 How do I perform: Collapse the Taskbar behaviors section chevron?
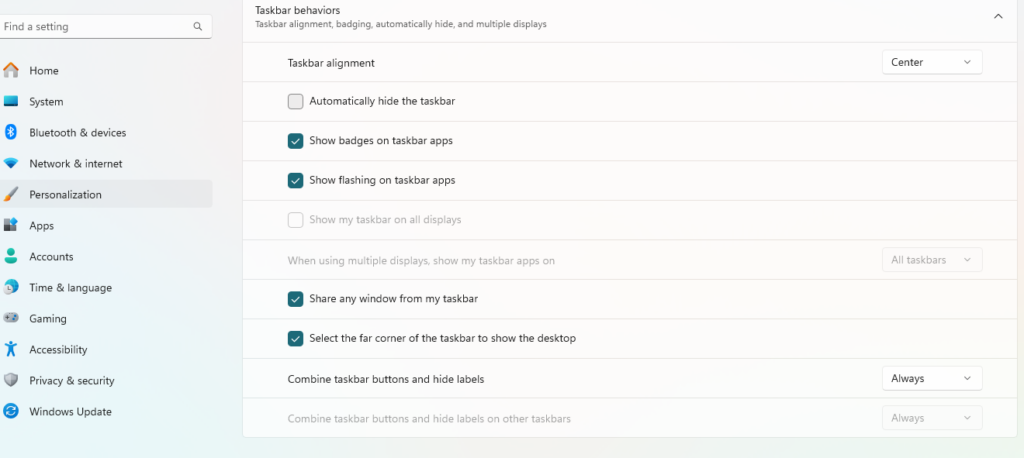pyautogui.click(x=998, y=16)
